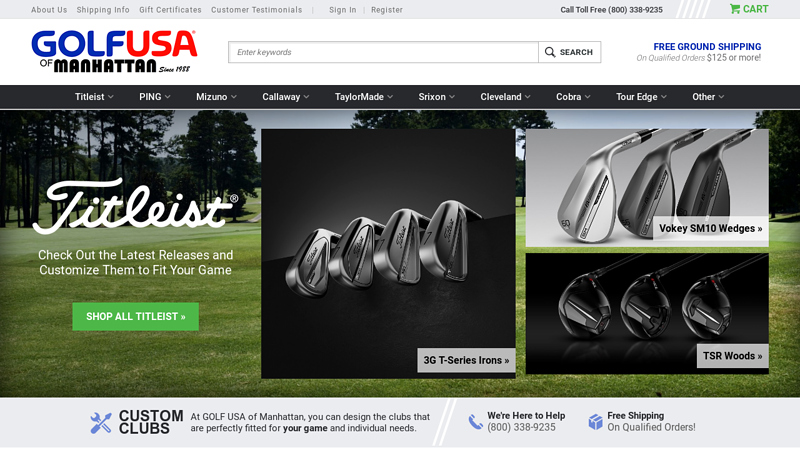Click the Titleist script logo in banner
Screen dimensions: 800x450
135,206
